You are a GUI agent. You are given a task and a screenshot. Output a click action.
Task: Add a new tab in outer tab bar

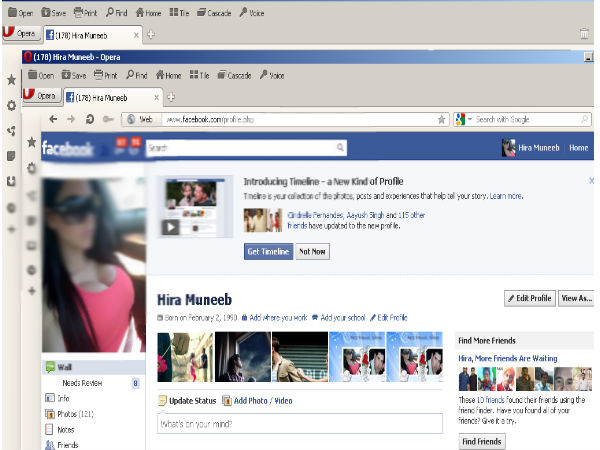(x=151, y=34)
